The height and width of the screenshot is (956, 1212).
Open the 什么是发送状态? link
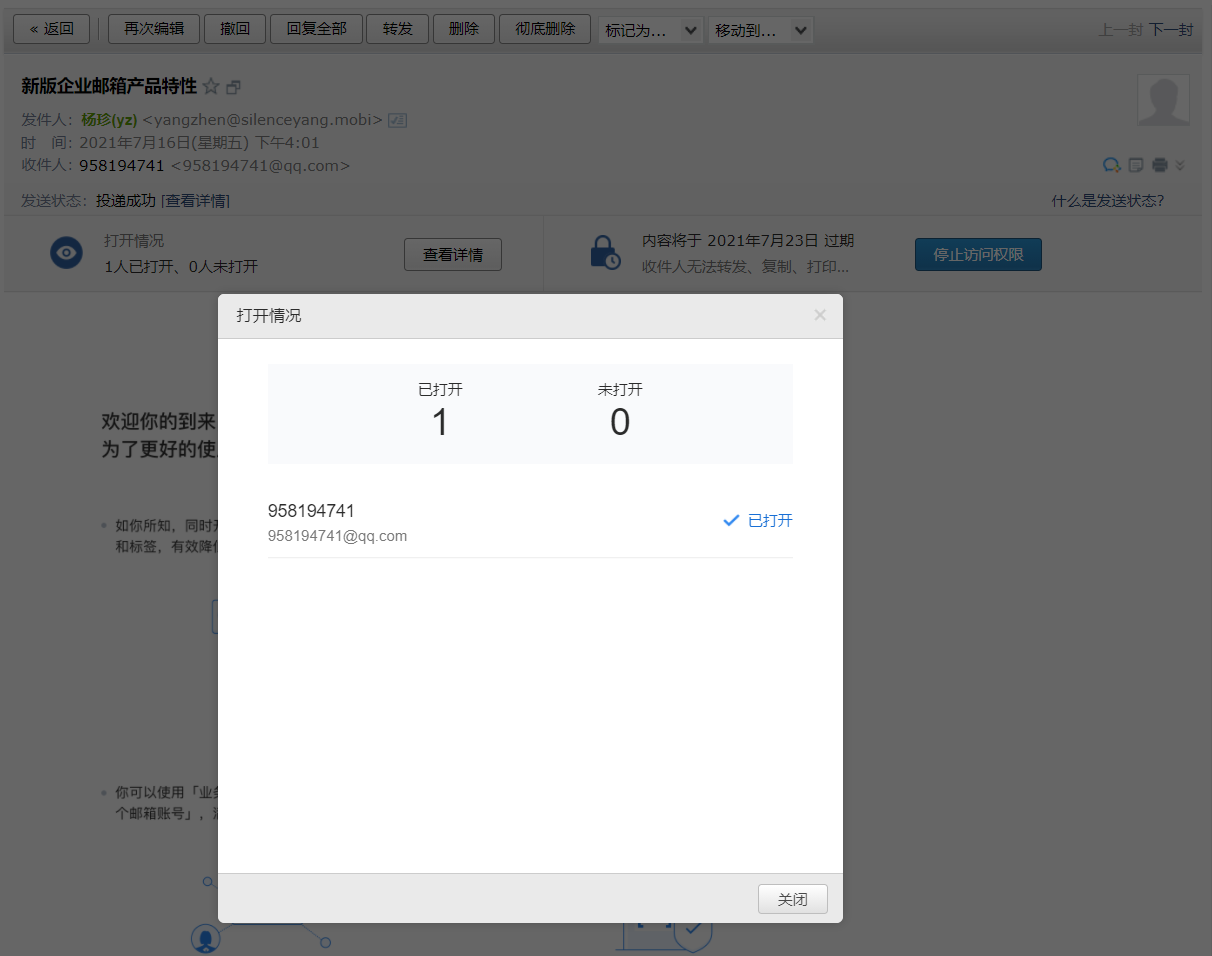[x=1107, y=200]
